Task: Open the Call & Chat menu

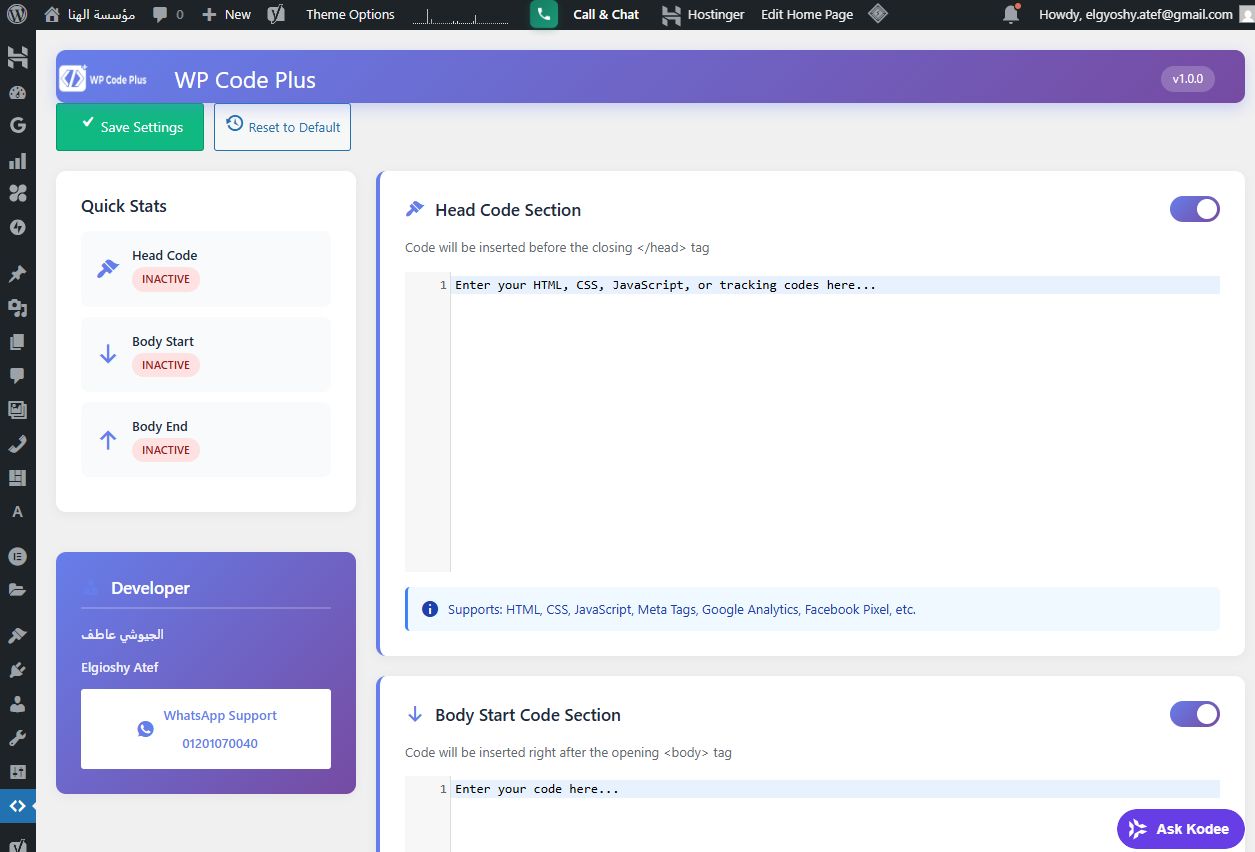Action: [606, 14]
